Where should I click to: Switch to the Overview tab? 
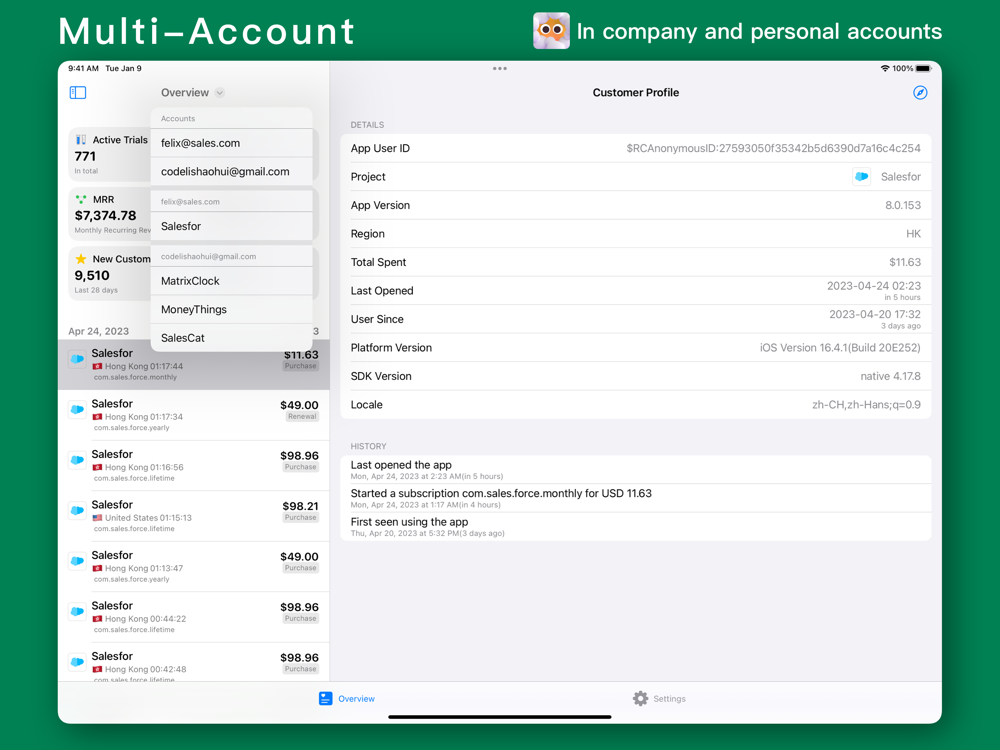[x=347, y=698]
